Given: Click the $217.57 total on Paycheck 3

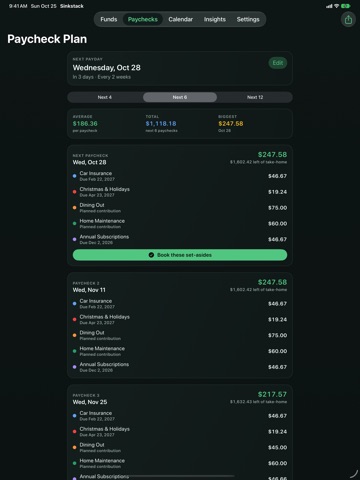Looking at the screenshot, I should [272, 394].
